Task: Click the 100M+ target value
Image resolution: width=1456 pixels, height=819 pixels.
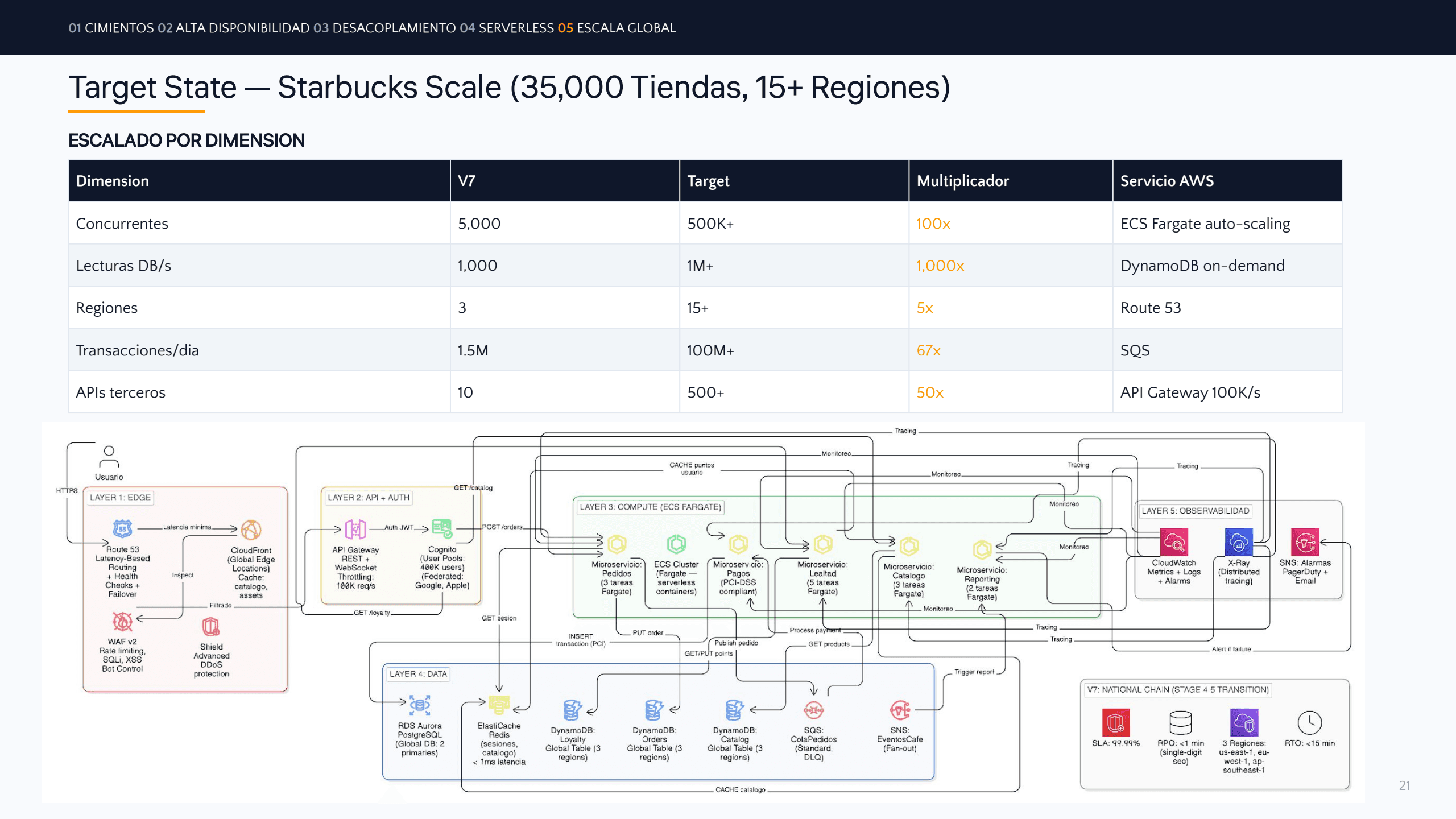Action: [x=710, y=350]
